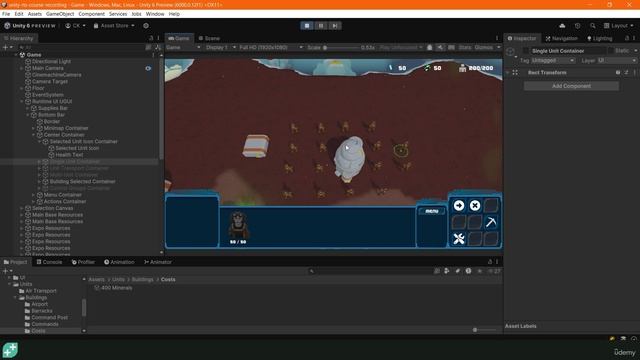
Task: Select Health Text in Hierarchy
Action: pyautogui.click(x=69, y=155)
